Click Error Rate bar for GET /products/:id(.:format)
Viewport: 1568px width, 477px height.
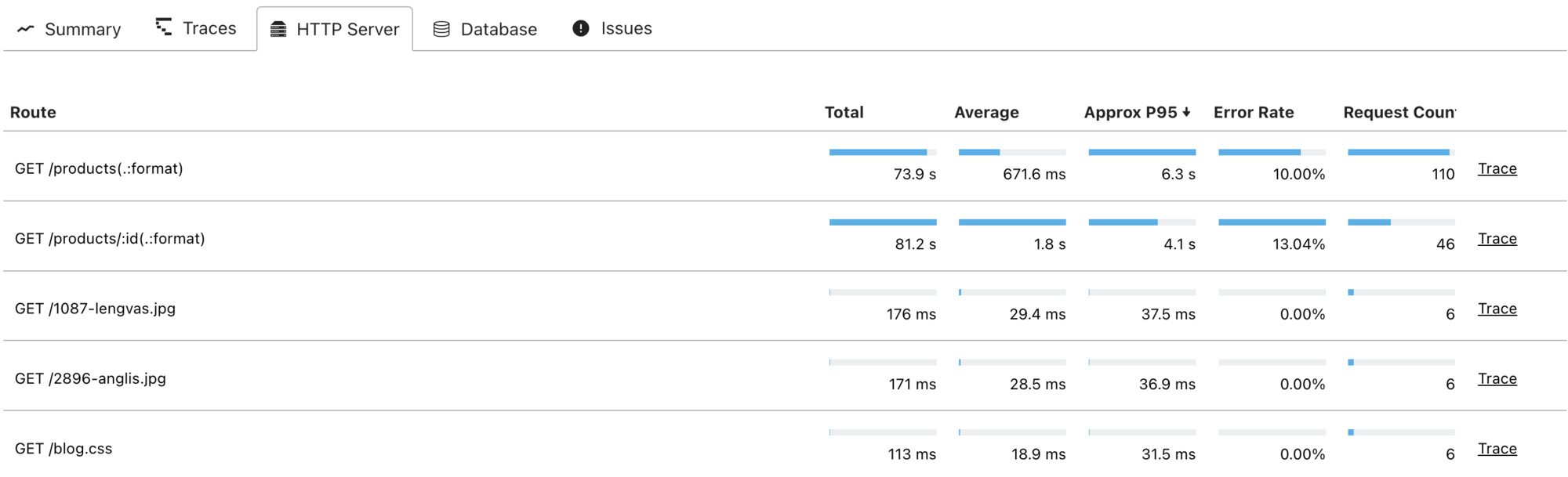coord(1272,222)
